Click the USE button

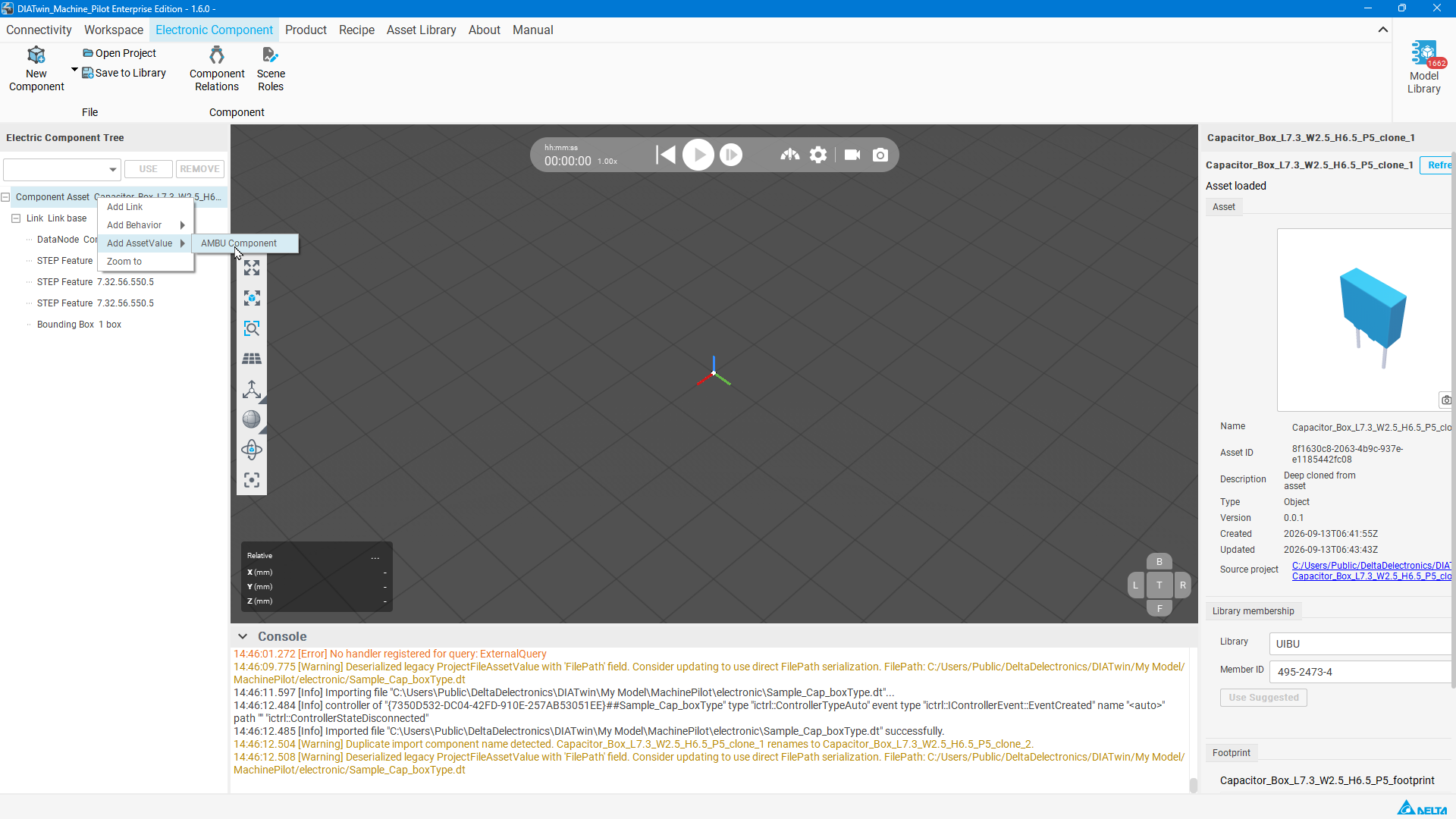(x=149, y=169)
